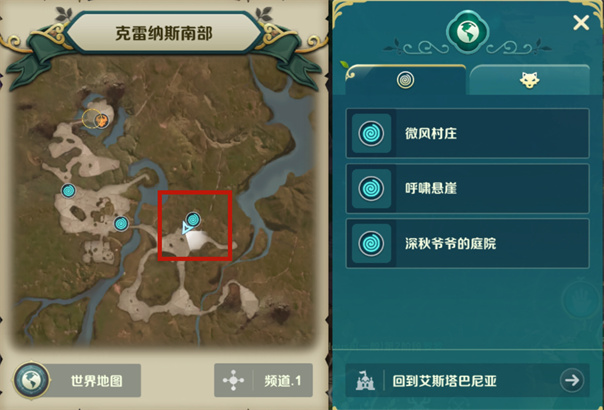This screenshot has width=604, height=410.
Task: Select the 呼啸悬崖 teleport entry
Action: [x=467, y=188]
